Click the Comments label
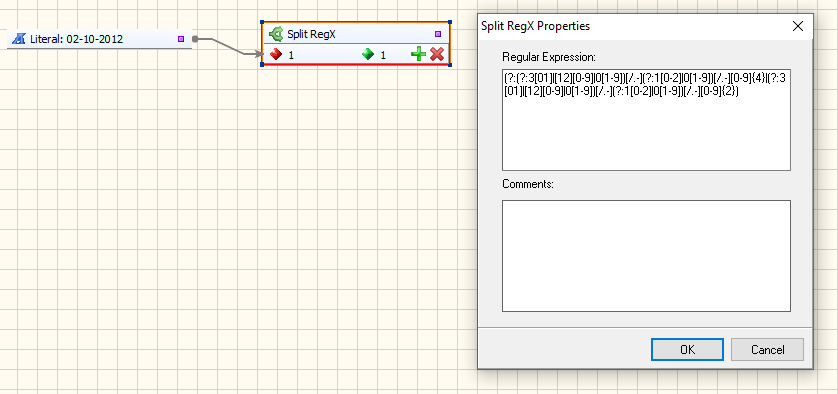This screenshot has width=838, height=394. coord(527,184)
